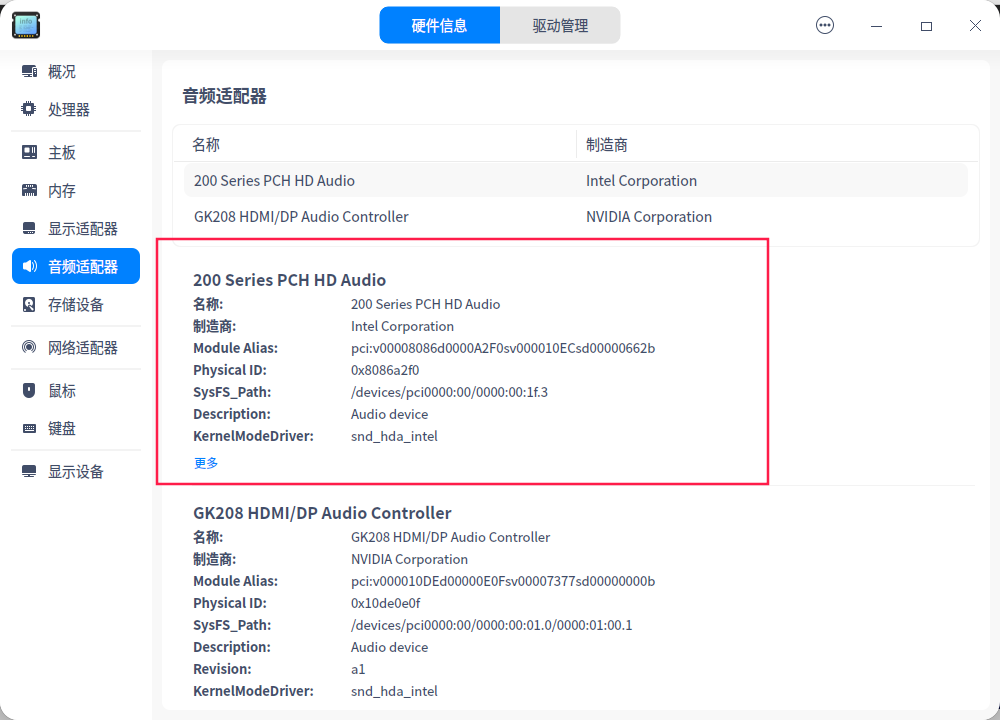The image size is (1000, 720).
Task: Switch to the 驱动管理 tab
Action: click(x=560, y=24)
